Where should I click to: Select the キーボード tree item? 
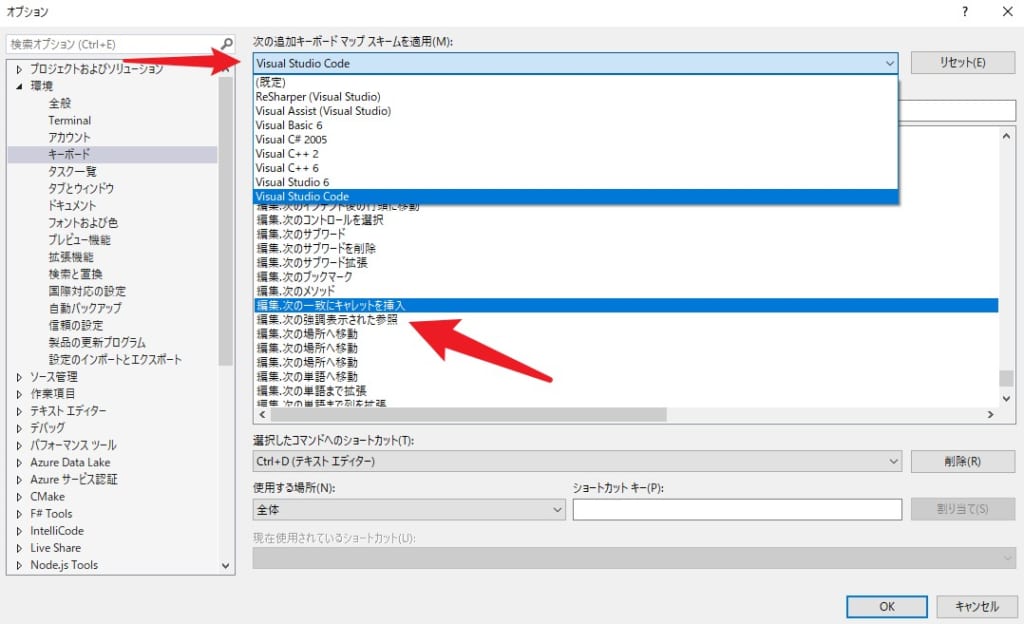click(112, 154)
